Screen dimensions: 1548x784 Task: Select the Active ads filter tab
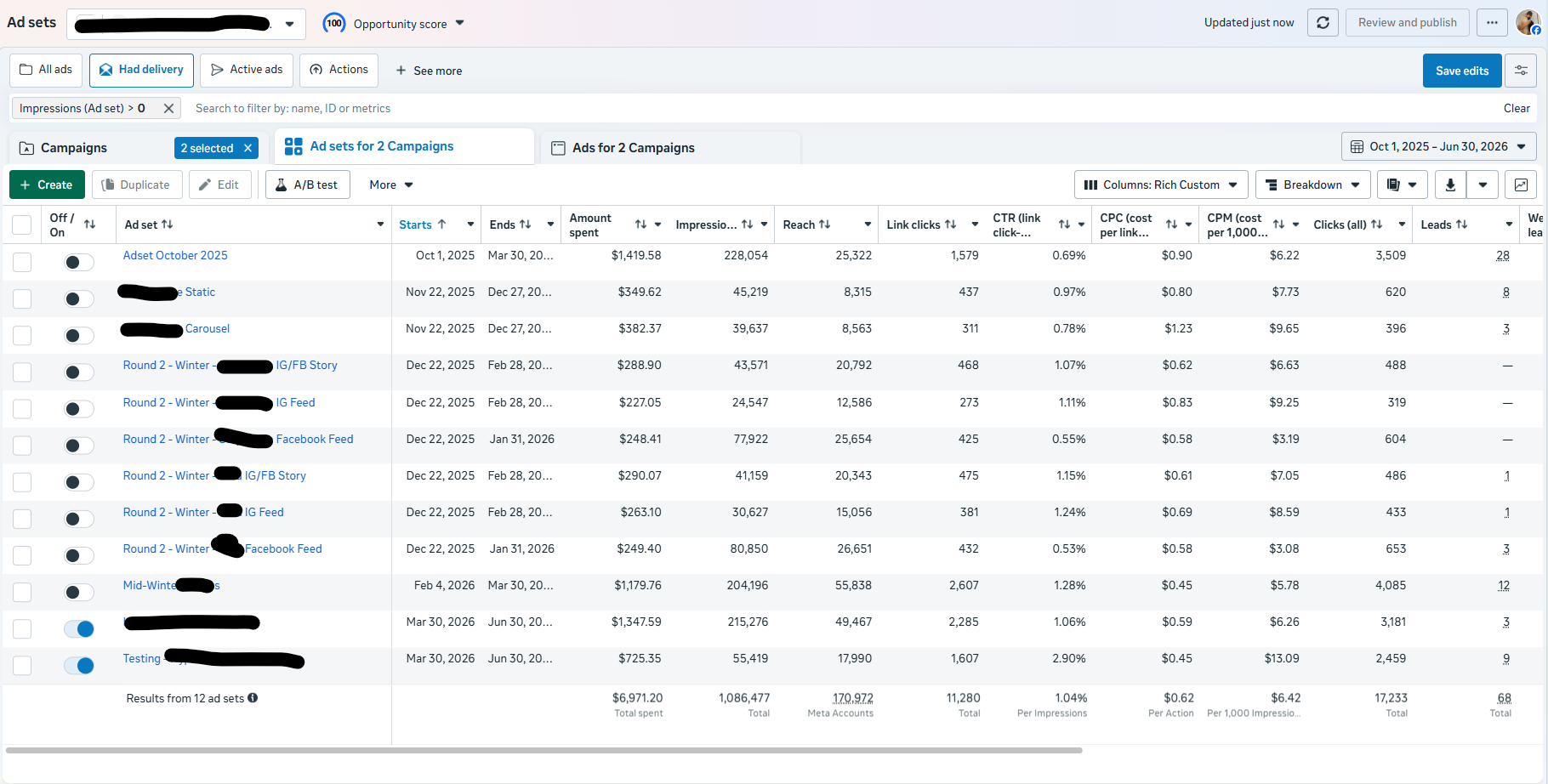247,70
